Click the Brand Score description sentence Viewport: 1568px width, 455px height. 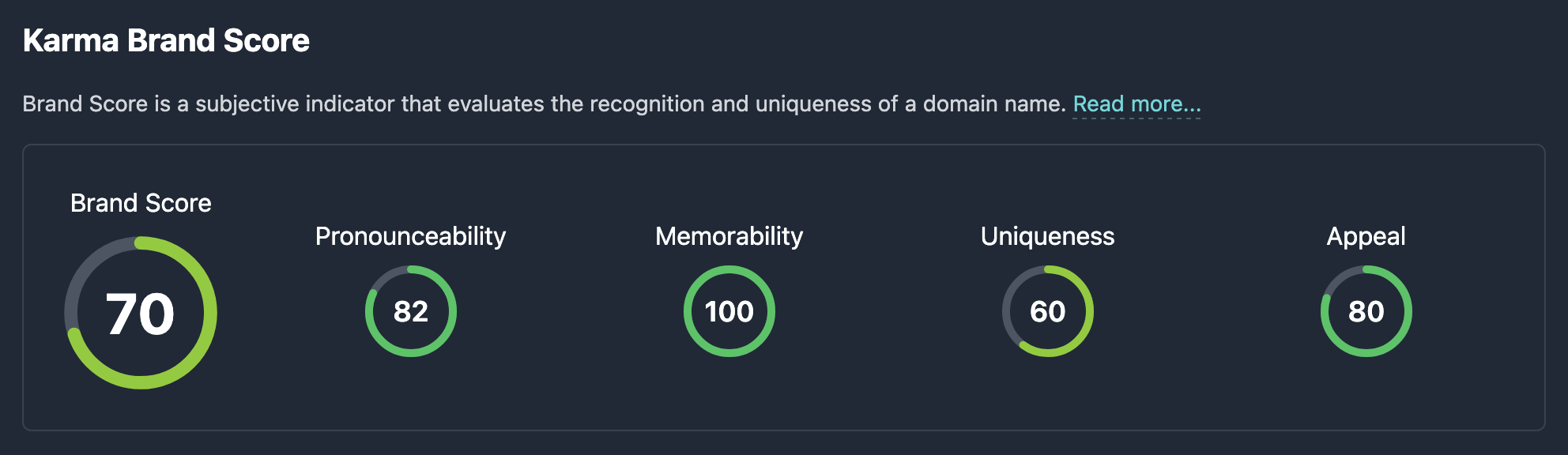point(544,104)
